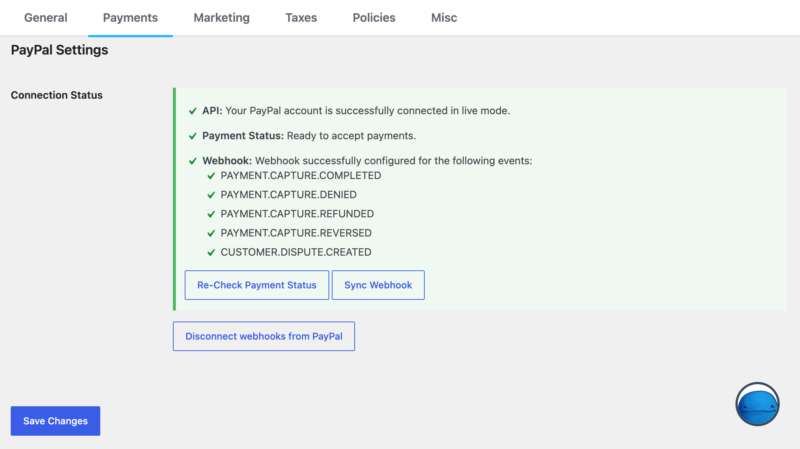The image size is (800, 449).
Task: Click the PAYMENT.CAPTURE.DENIED event text
Action: (288, 195)
